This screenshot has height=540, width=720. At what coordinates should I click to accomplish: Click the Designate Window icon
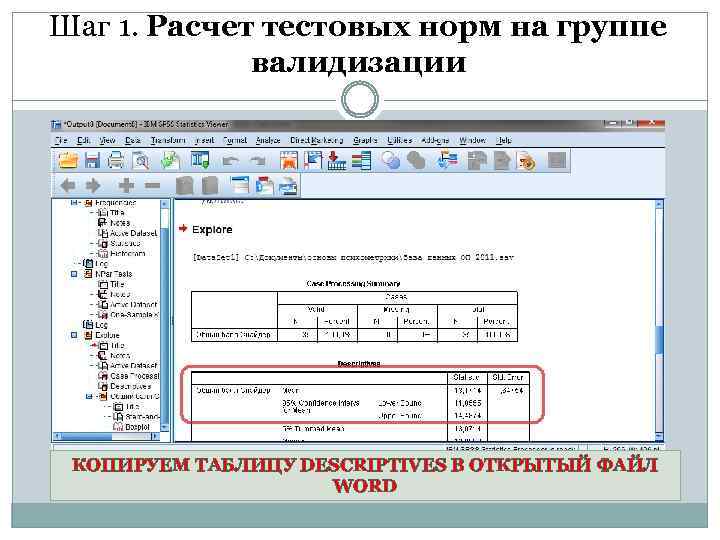[x=527, y=162]
